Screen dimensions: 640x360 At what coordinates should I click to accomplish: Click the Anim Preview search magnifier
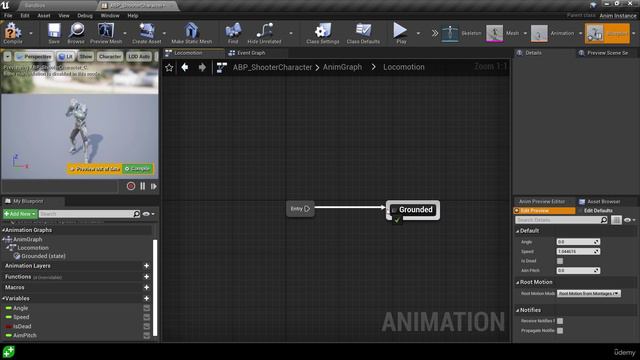[x=604, y=220]
